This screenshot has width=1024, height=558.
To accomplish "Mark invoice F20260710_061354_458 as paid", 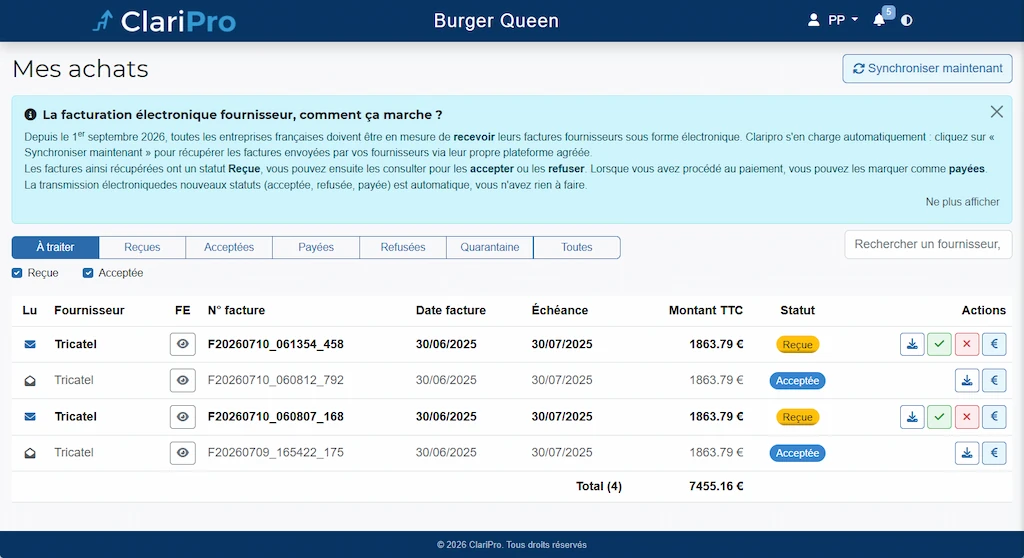I will [994, 344].
